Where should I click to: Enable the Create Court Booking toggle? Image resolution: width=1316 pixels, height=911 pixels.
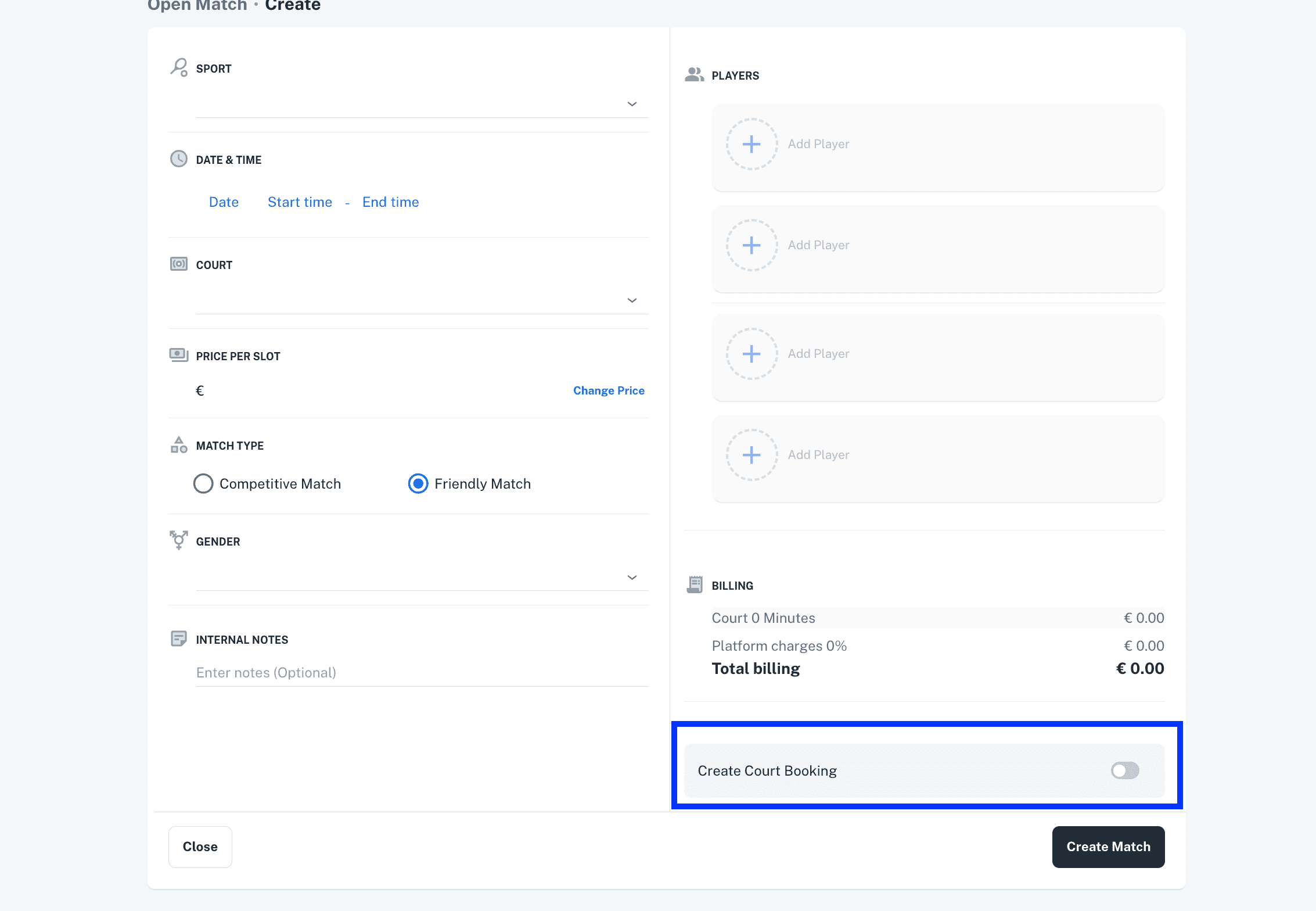pos(1124,770)
